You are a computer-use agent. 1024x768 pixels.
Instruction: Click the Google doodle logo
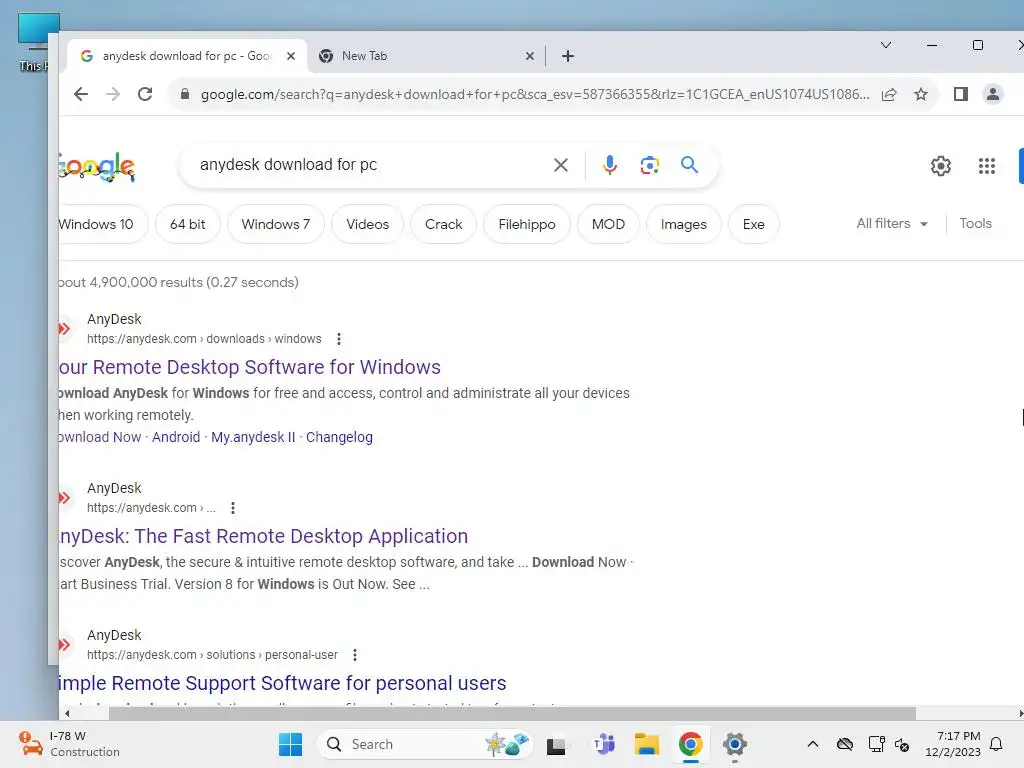97,167
